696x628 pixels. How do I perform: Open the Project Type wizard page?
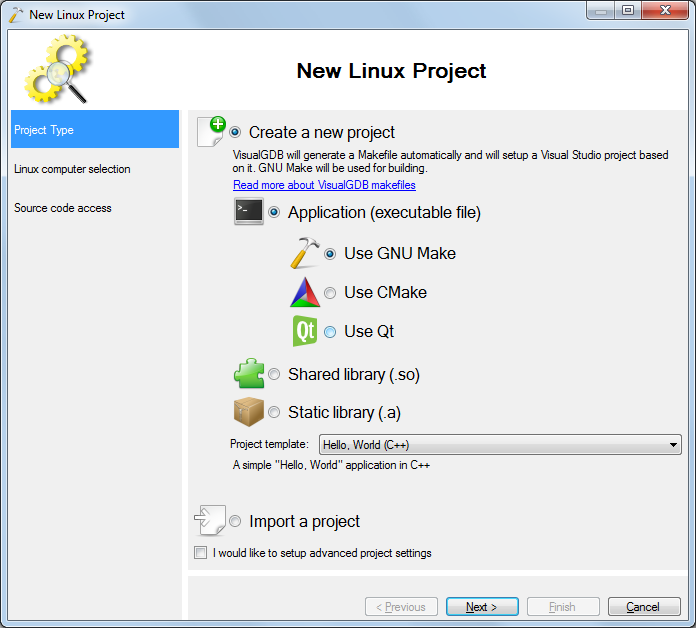(95, 129)
